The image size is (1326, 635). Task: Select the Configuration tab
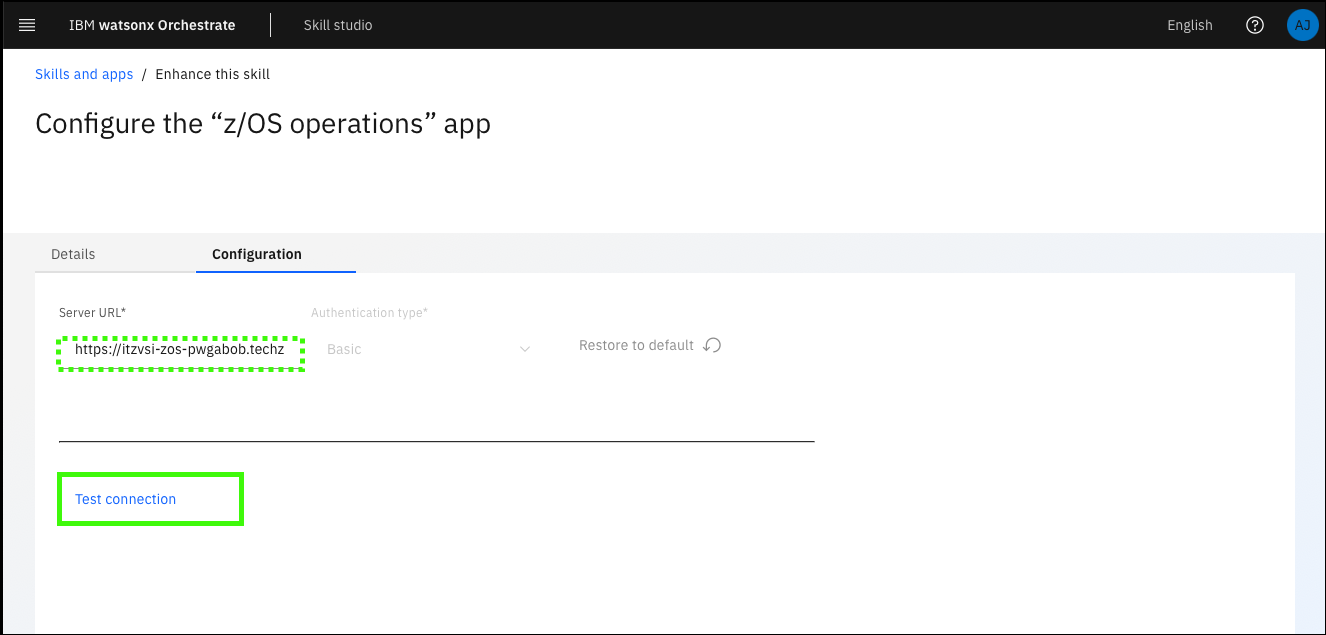pyautogui.click(x=257, y=254)
